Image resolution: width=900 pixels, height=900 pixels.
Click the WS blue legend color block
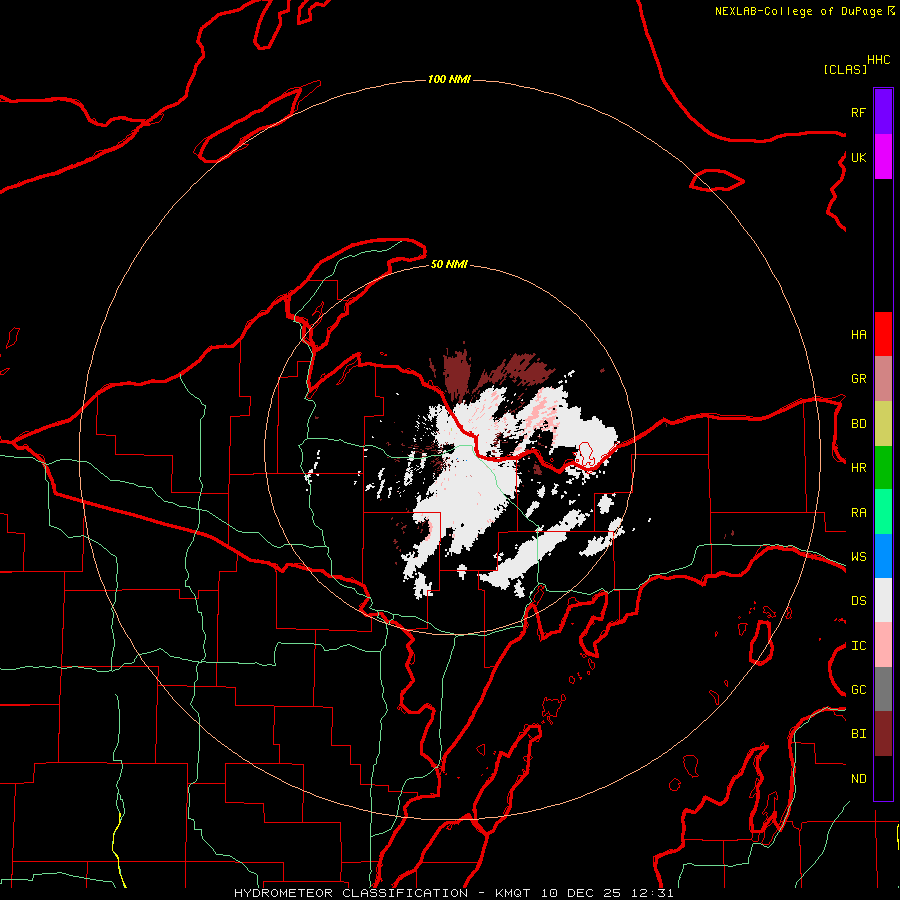click(883, 556)
